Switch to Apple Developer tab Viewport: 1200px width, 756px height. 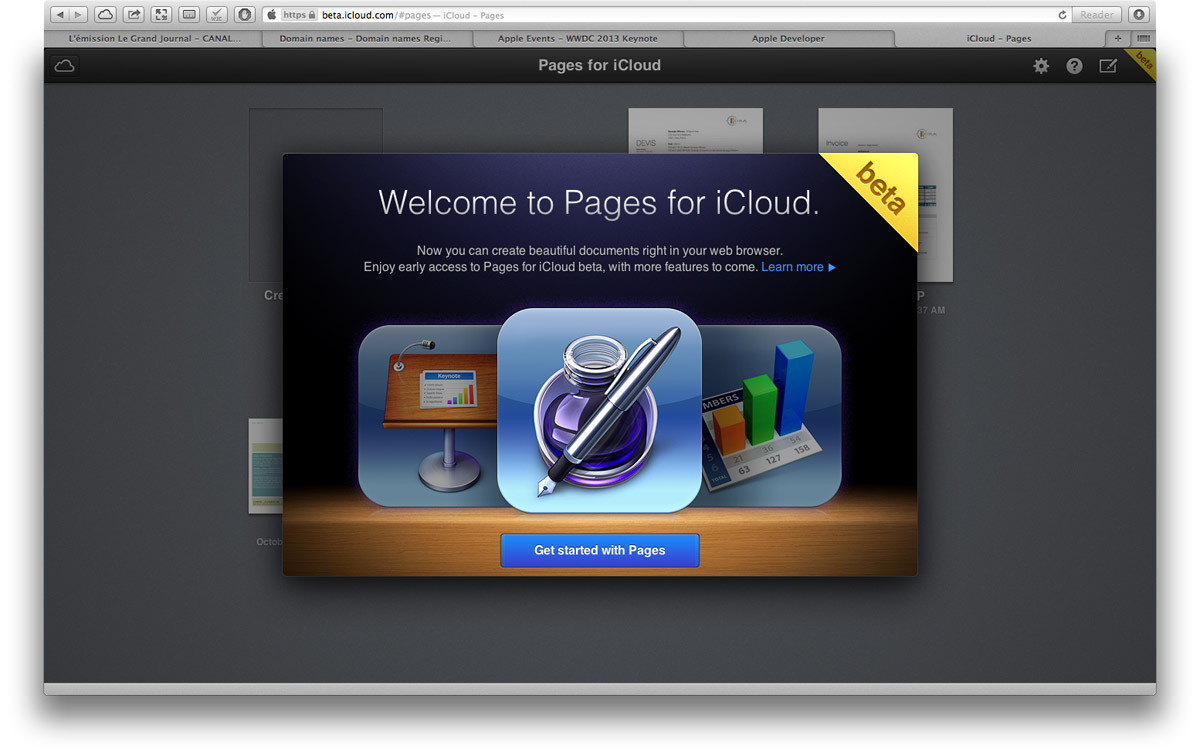[789, 38]
